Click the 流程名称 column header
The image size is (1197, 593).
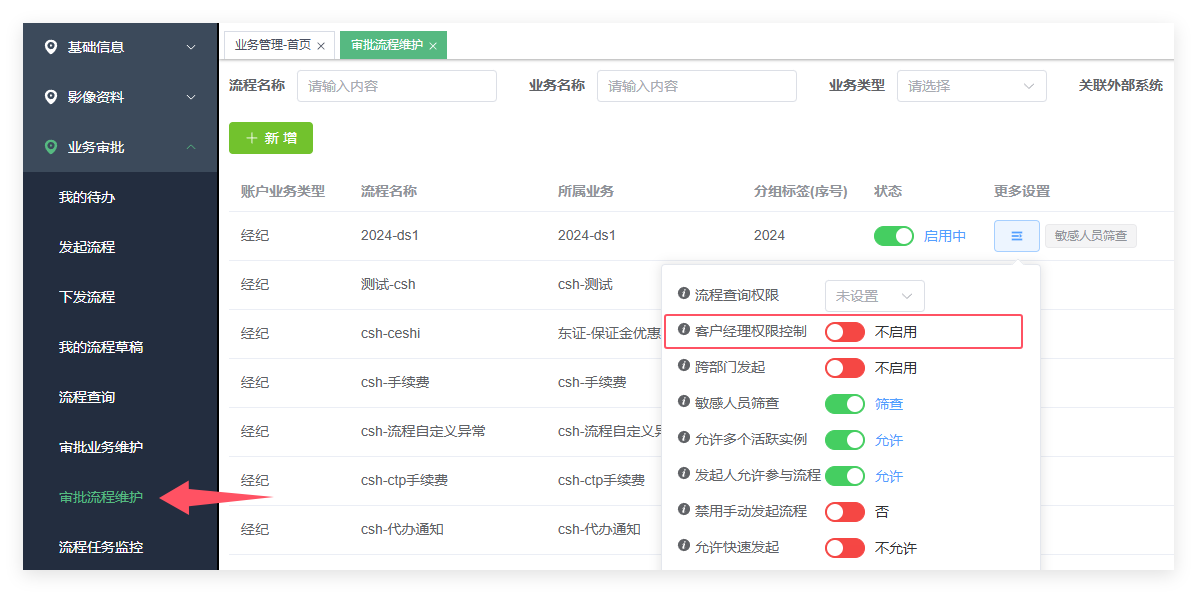pyautogui.click(x=389, y=192)
